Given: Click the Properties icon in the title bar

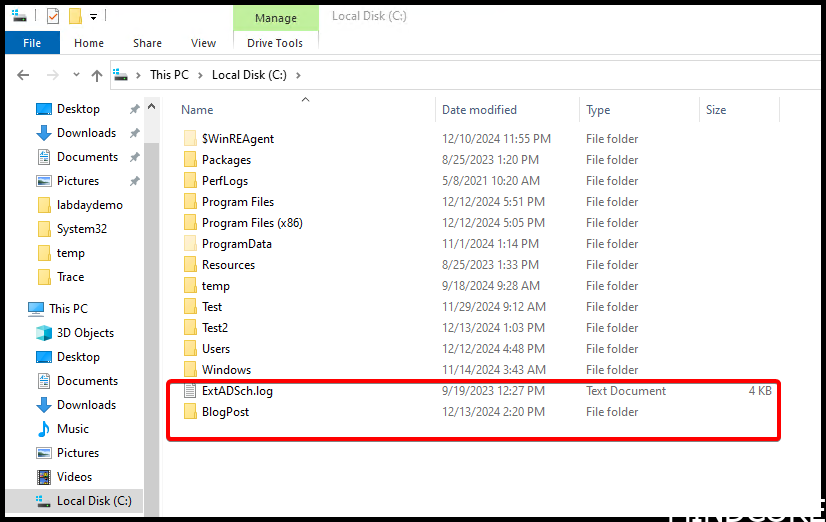Looking at the screenshot, I should point(53,16).
